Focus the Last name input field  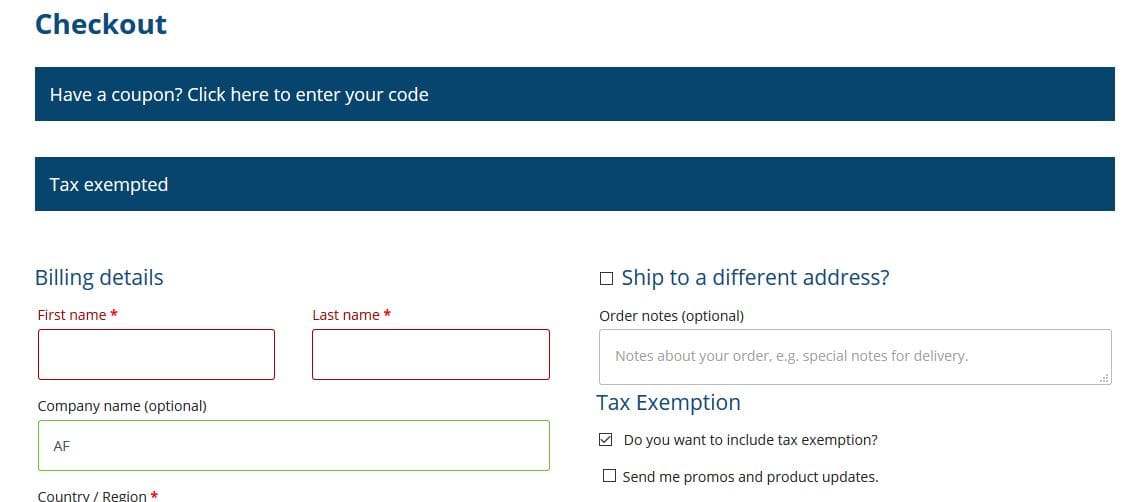coord(431,355)
